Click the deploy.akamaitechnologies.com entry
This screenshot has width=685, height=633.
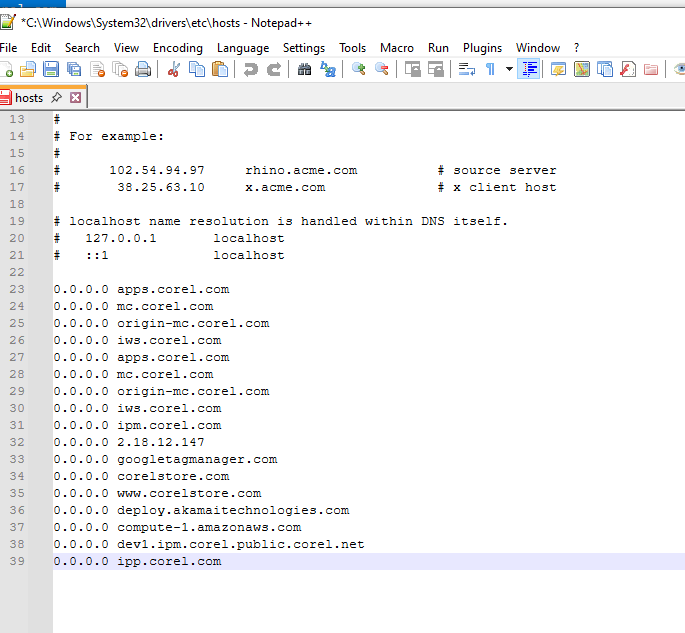tap(233, 510)
